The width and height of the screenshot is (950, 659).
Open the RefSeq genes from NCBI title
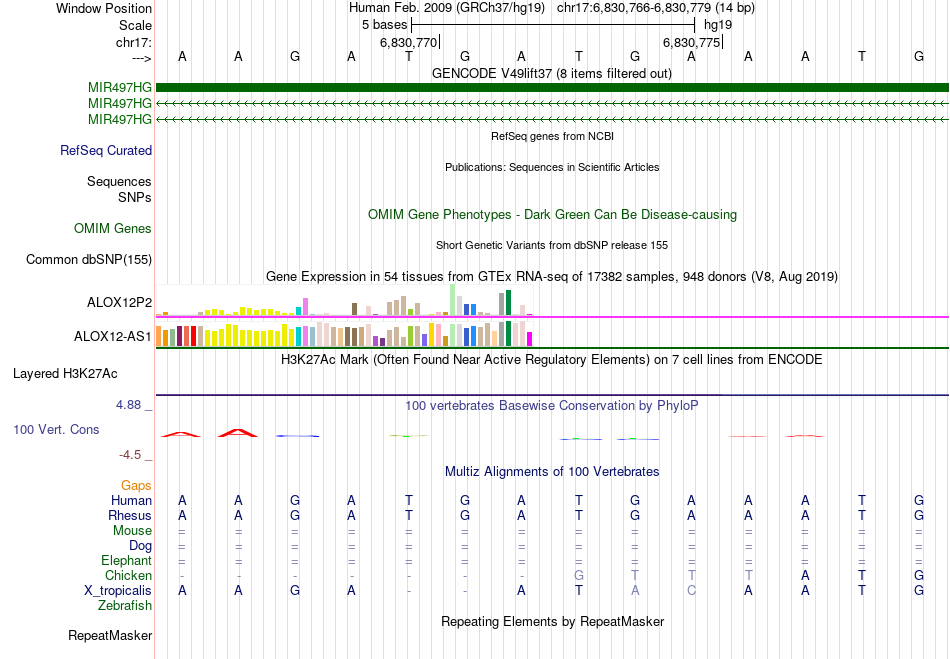(x=552, y=136)
